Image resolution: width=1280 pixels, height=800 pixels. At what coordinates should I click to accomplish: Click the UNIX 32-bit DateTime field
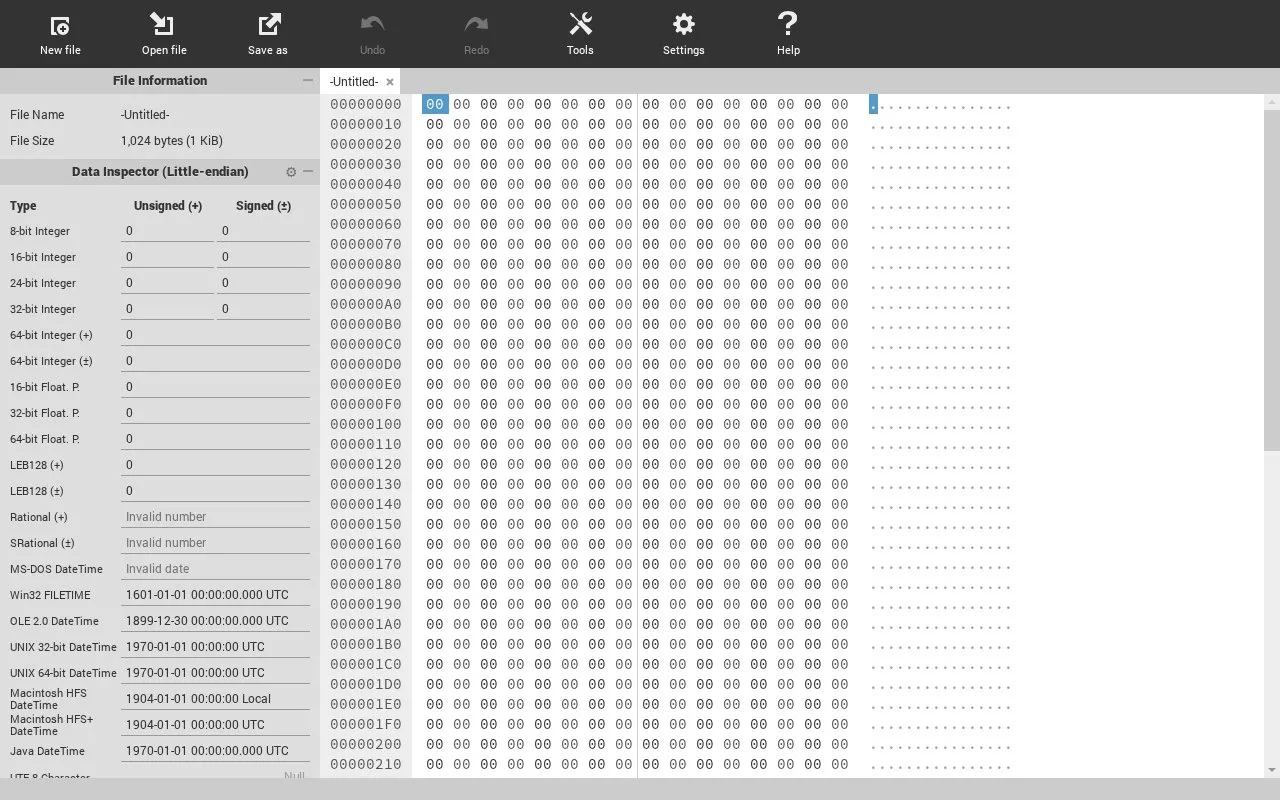point(215,647)
